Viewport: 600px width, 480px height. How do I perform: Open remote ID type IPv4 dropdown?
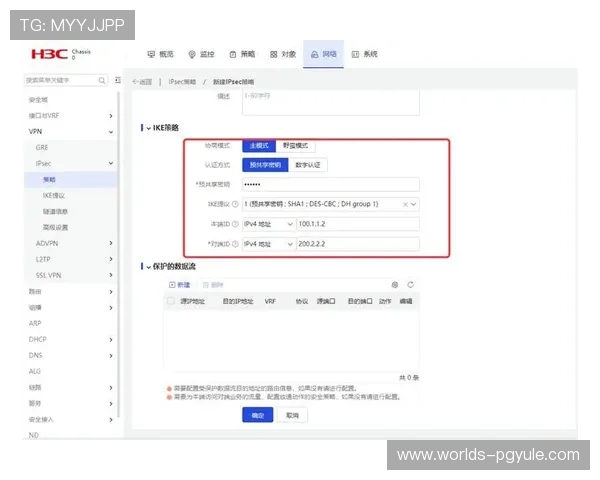(269, 244)
